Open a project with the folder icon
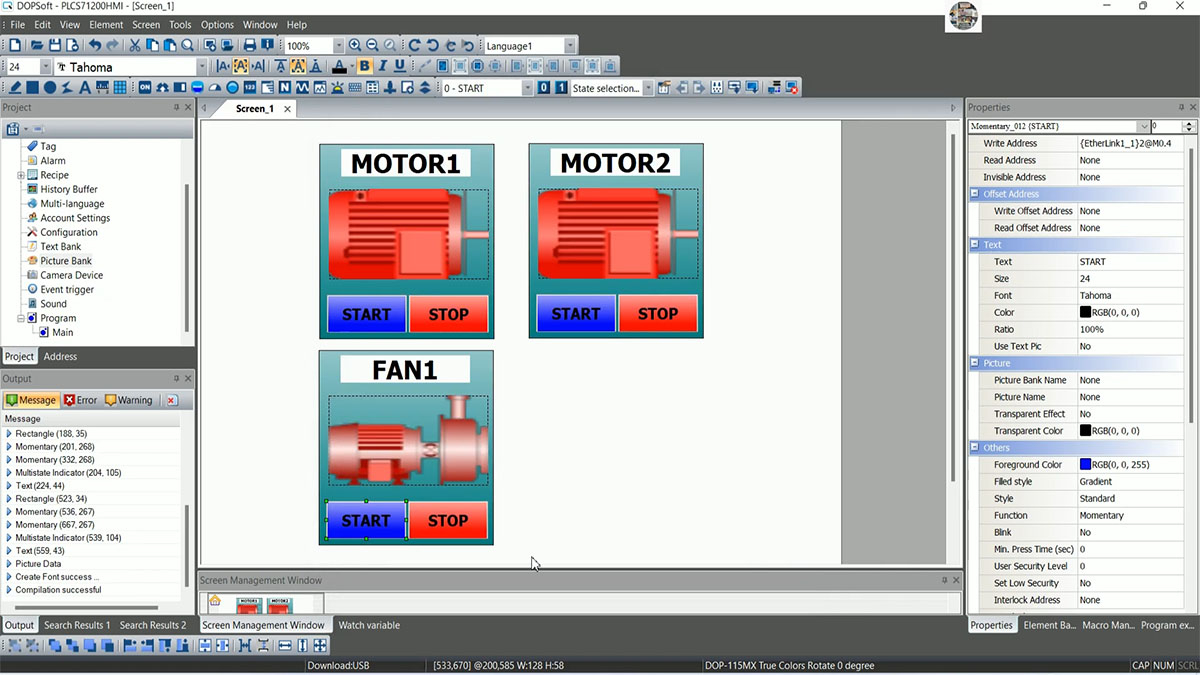1200x675 pixels. point(37,45)
